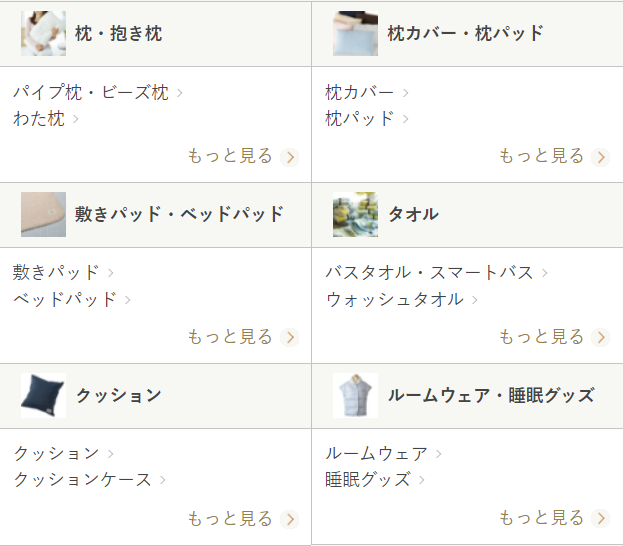Select バスタオル・スマートバス link
The height and width of the screenshot is (546, 623).
point(430,272)
